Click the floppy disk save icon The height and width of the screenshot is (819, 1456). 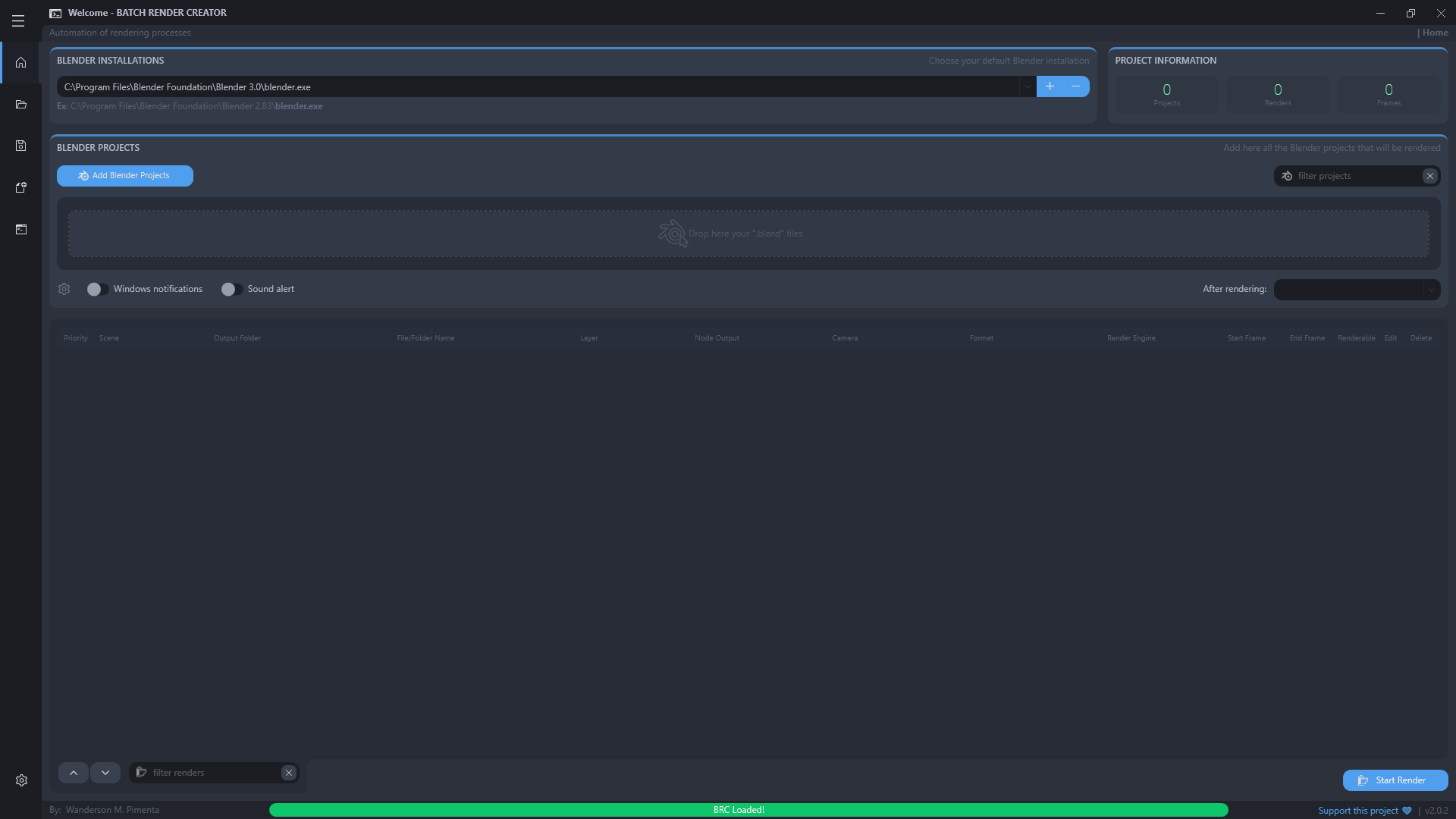[x=21, y=146]
